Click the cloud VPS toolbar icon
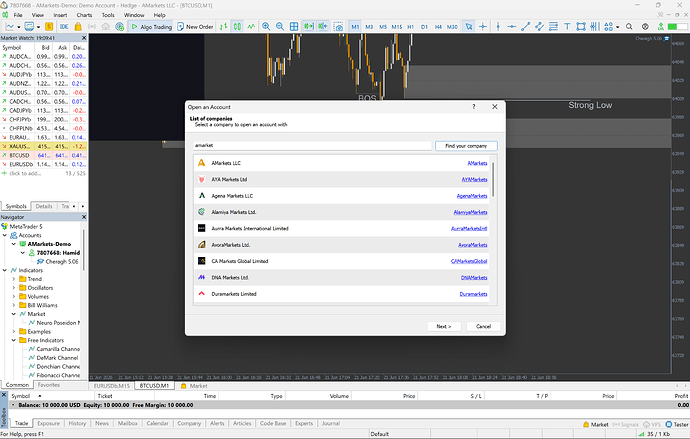 106,27
